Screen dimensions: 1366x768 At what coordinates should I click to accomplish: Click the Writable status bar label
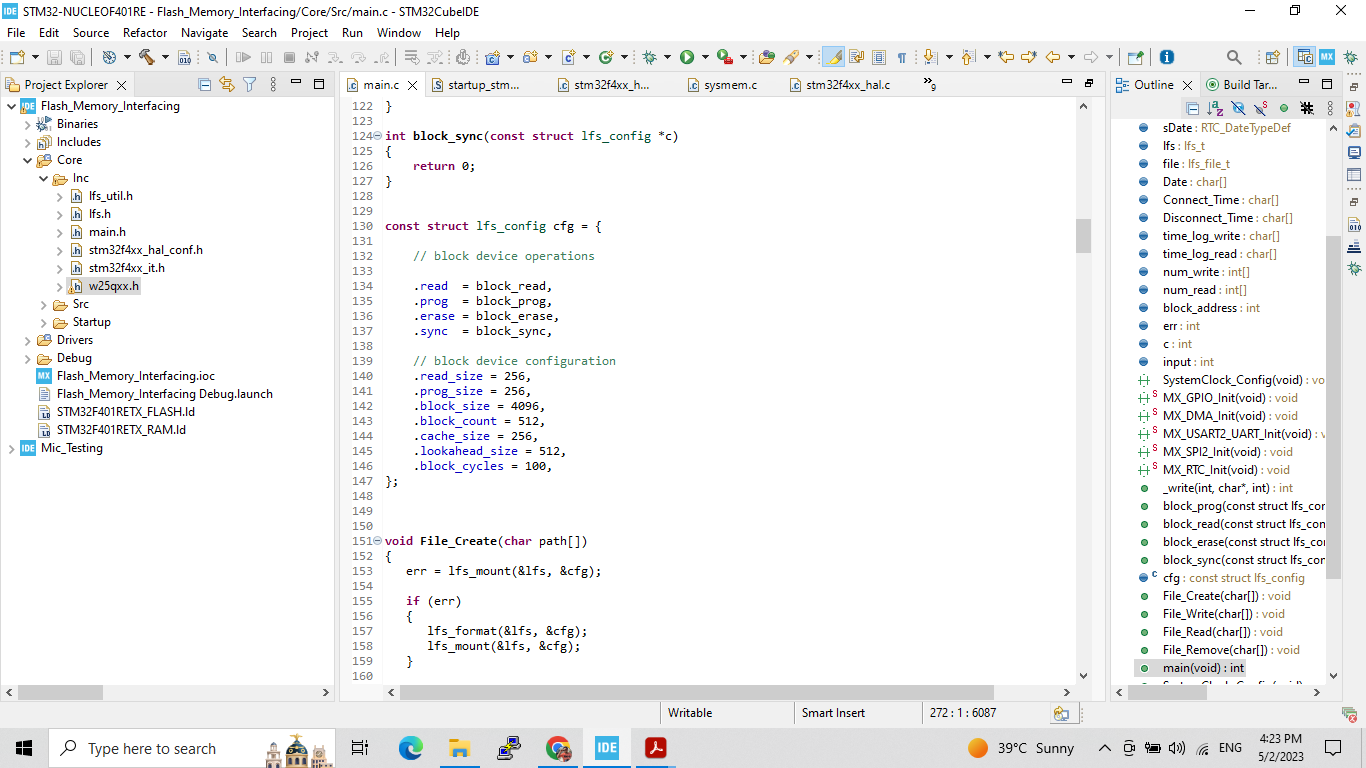692,712
